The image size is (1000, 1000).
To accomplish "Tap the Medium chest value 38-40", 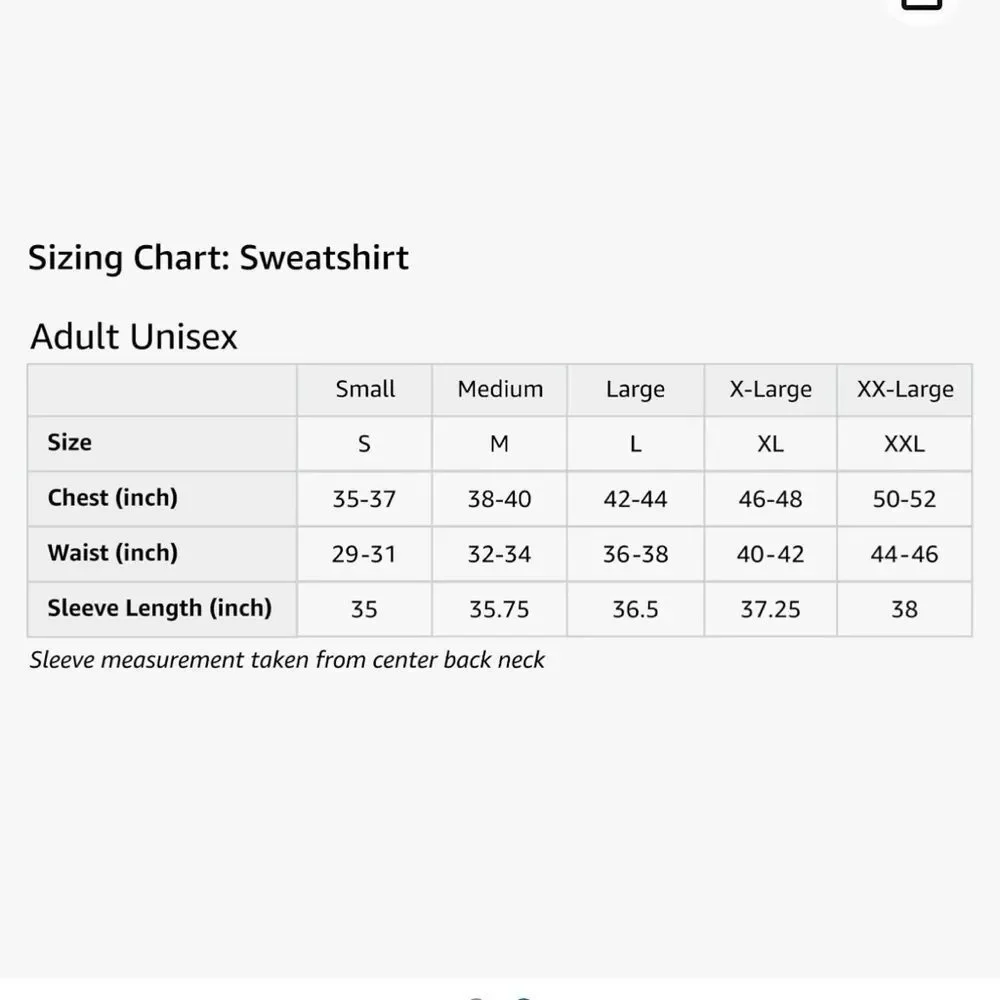I will pyautogui.click(x=500, y=499).
